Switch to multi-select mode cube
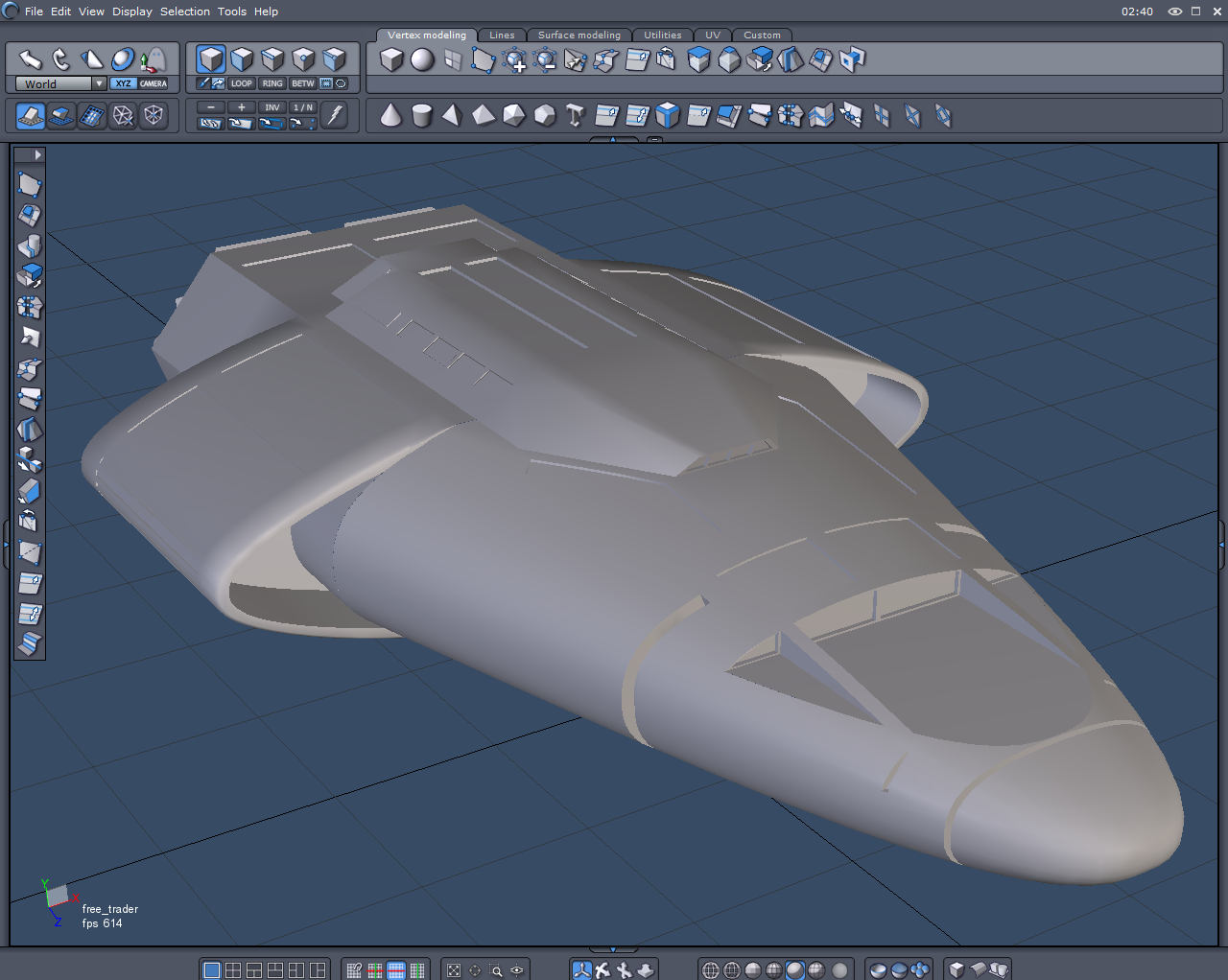This screenshot has height=980, width=1228. coord(334,59)
